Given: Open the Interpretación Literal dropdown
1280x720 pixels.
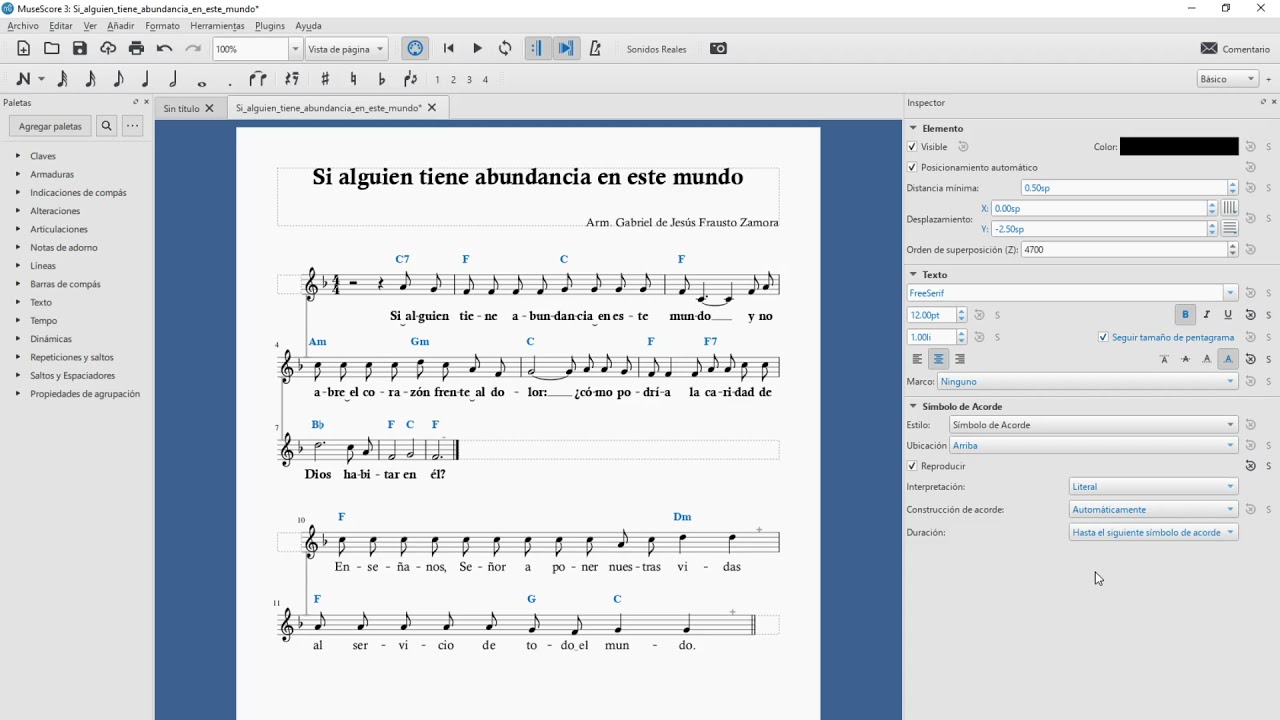Looking at the screenshot, I should click(1153, 486).
